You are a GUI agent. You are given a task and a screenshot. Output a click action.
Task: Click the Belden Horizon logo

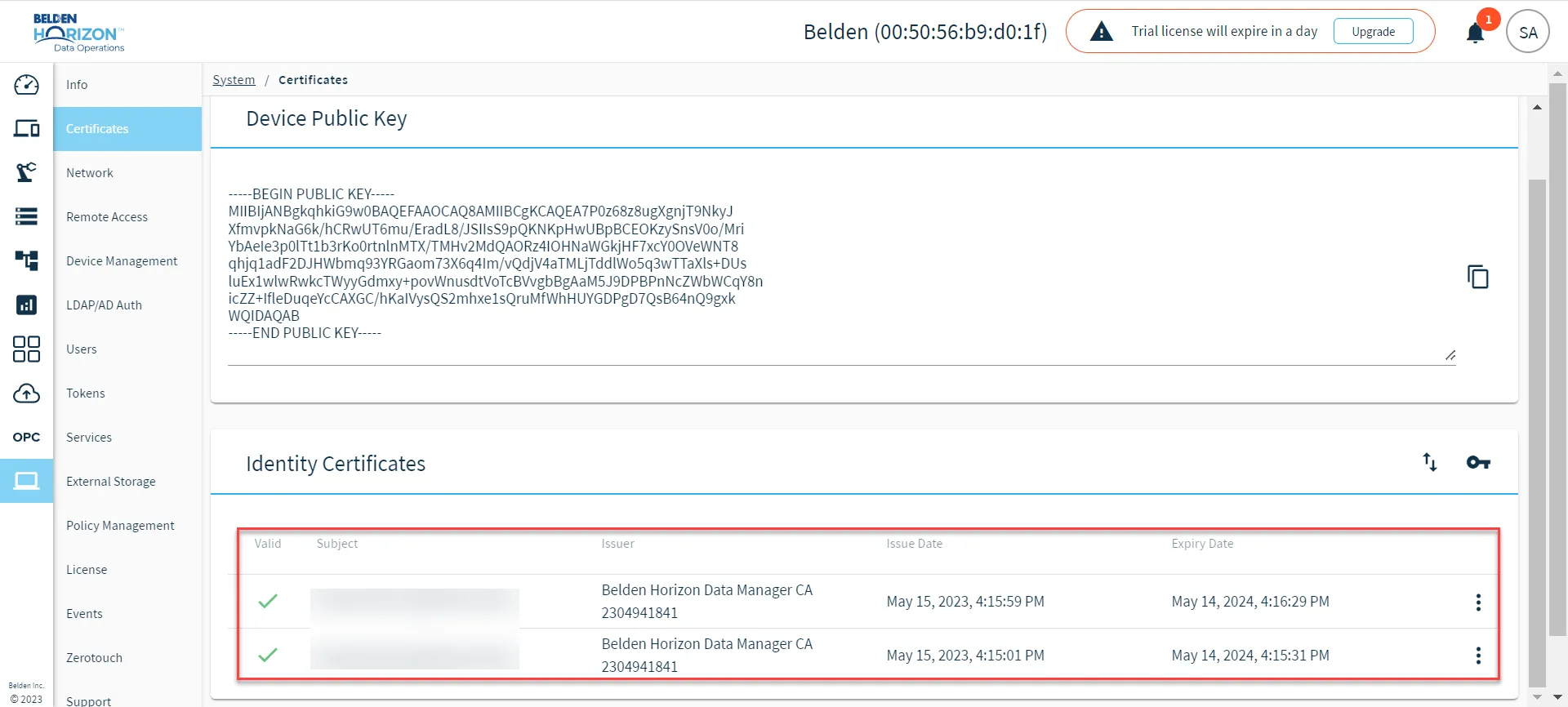[x=78, y=33]
